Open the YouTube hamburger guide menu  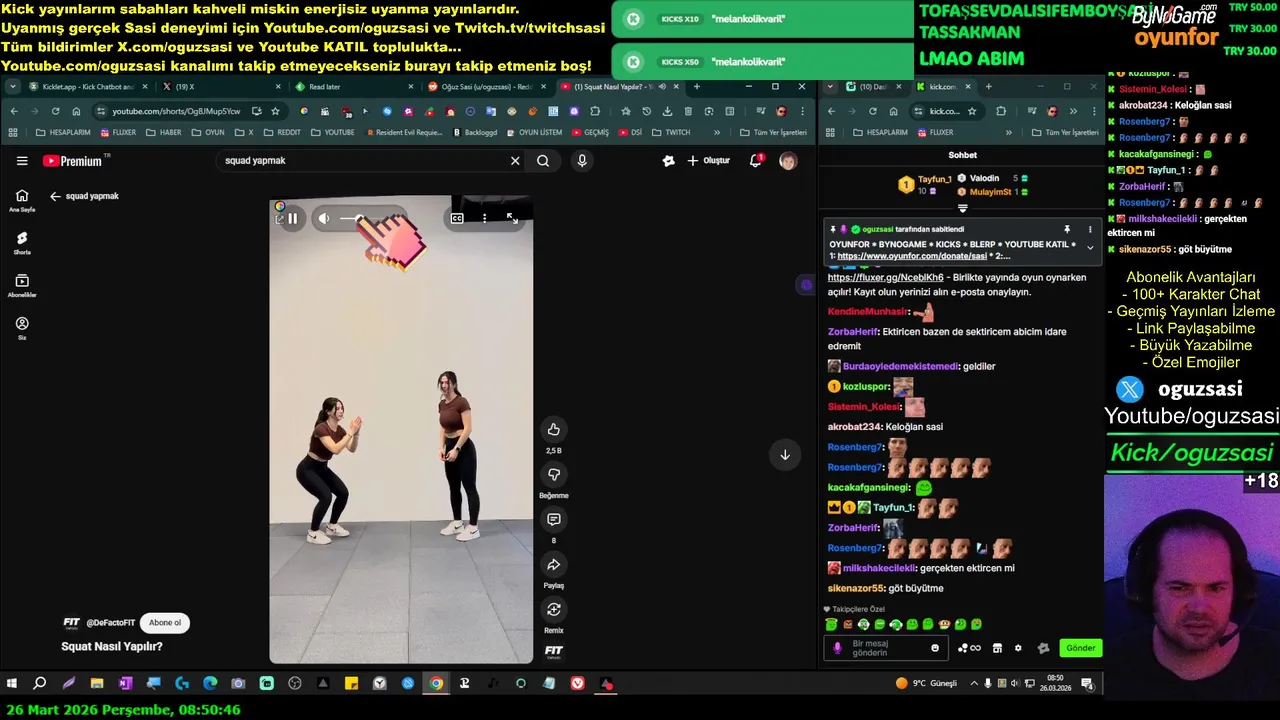tap(22, 161)
